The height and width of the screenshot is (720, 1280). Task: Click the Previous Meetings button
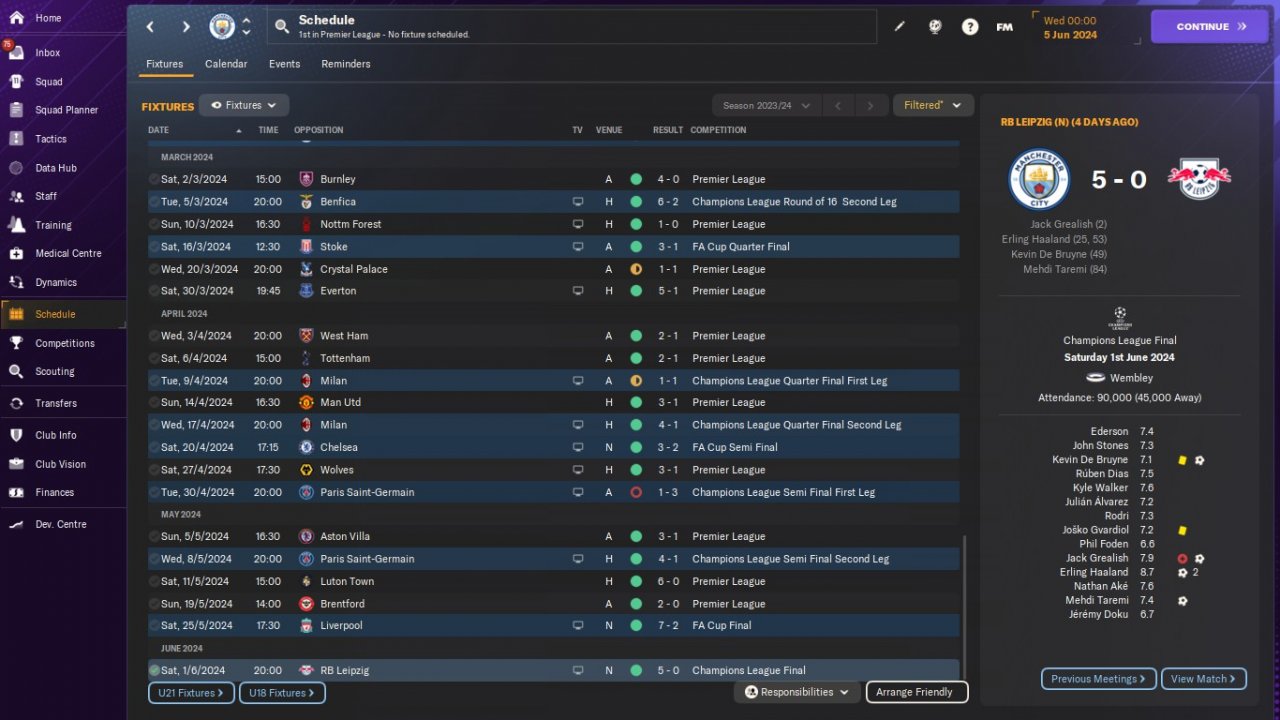(x=1098, y=679)
